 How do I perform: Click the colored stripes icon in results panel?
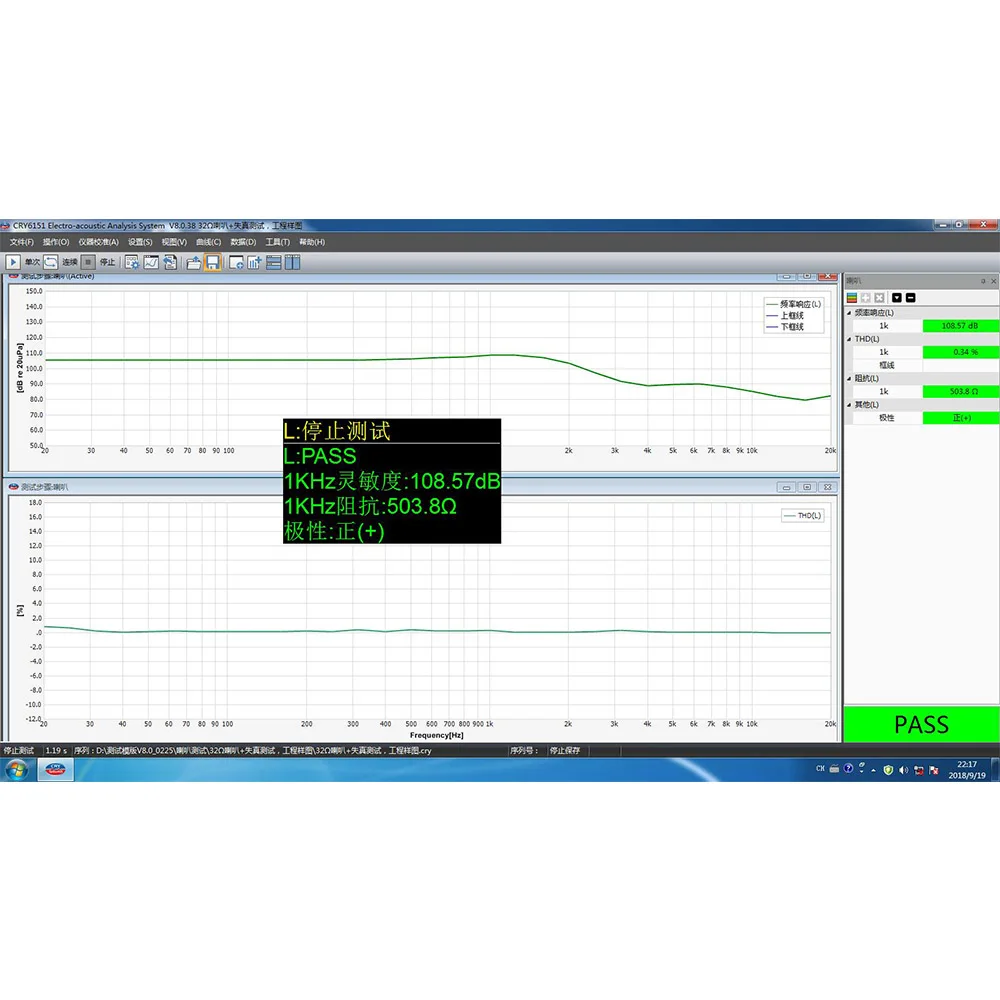coord(851,298)
